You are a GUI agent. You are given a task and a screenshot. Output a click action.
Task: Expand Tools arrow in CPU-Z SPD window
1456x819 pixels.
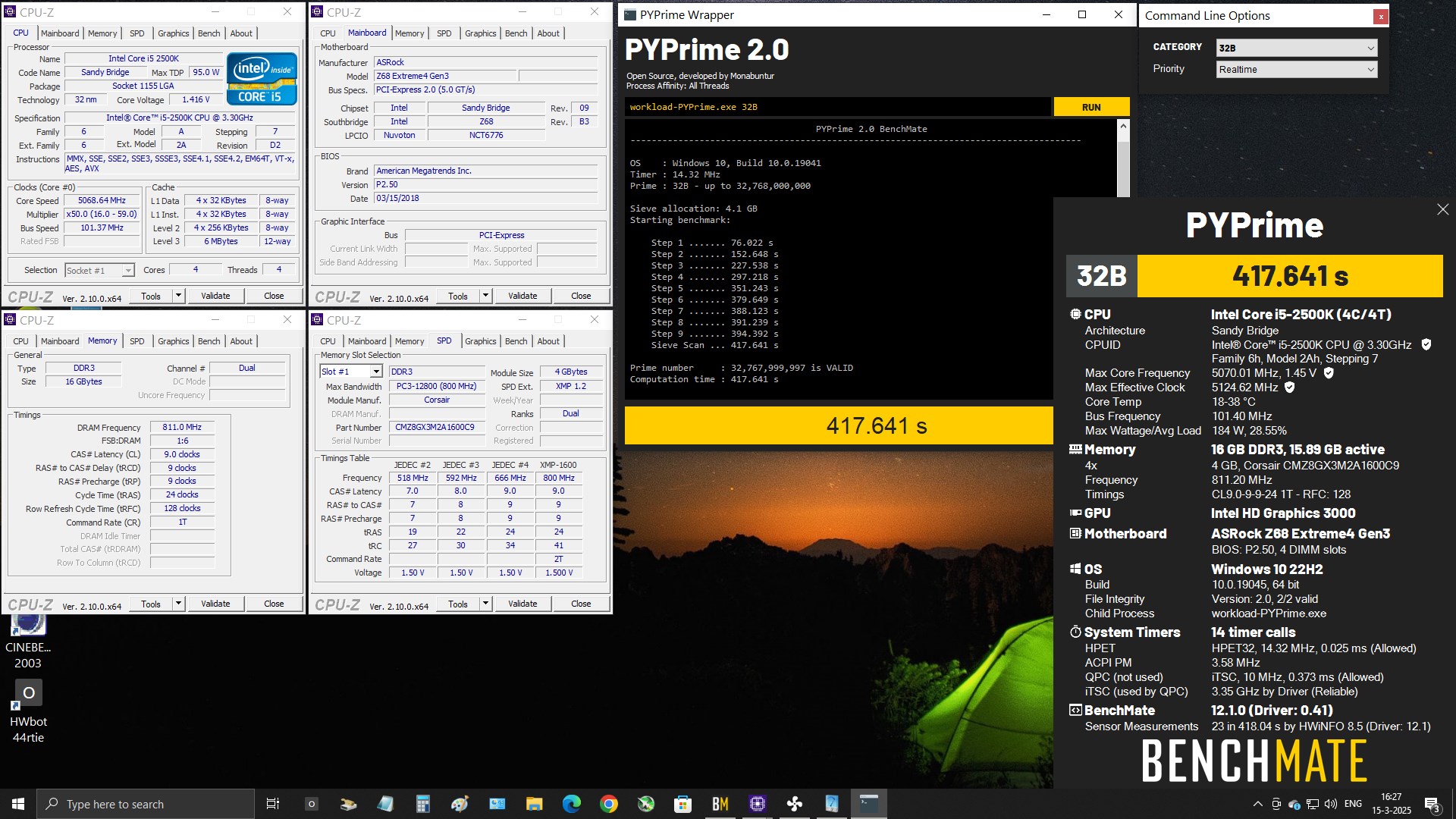[486, 604]
